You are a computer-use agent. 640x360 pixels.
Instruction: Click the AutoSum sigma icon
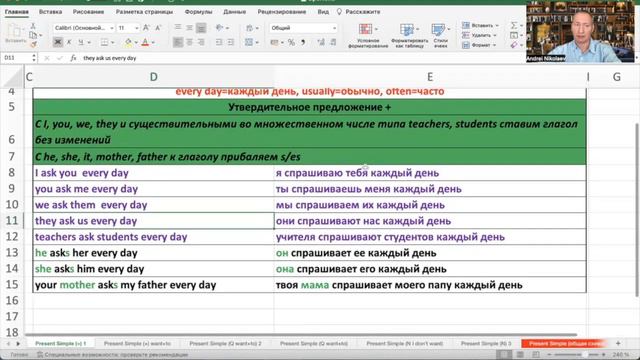[x=514, y=25]
